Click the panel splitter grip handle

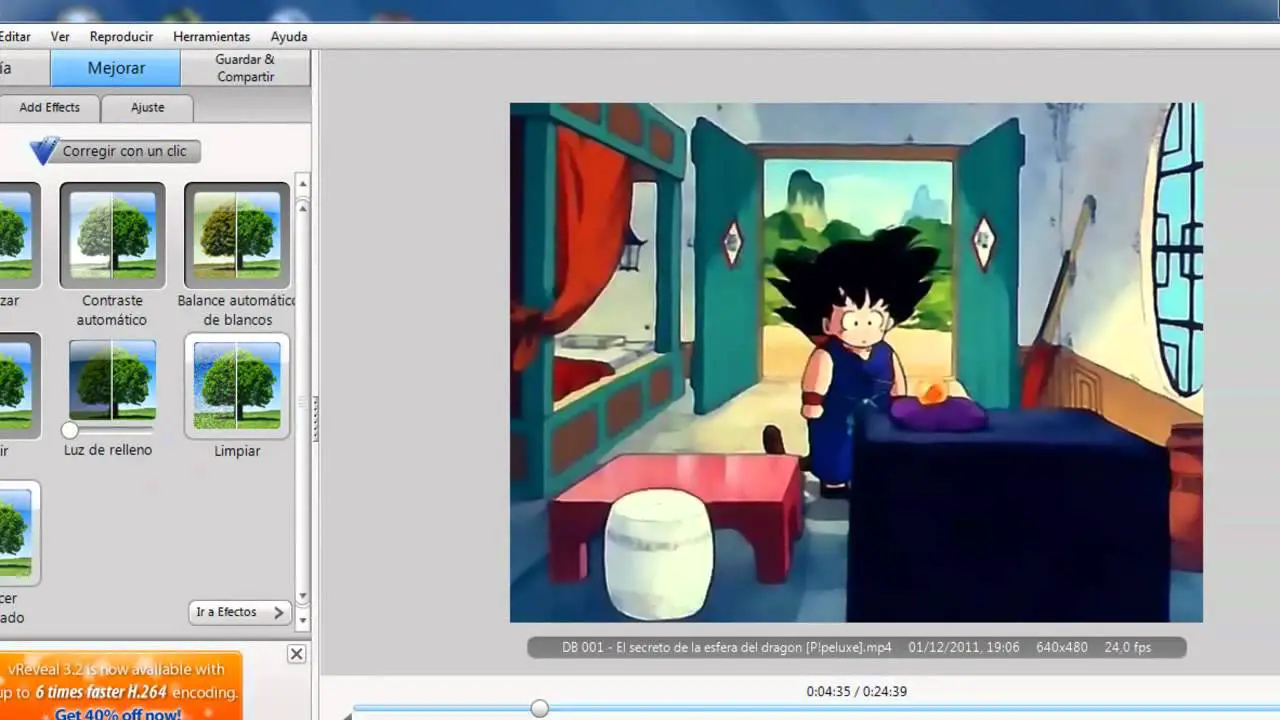[315, 420]
